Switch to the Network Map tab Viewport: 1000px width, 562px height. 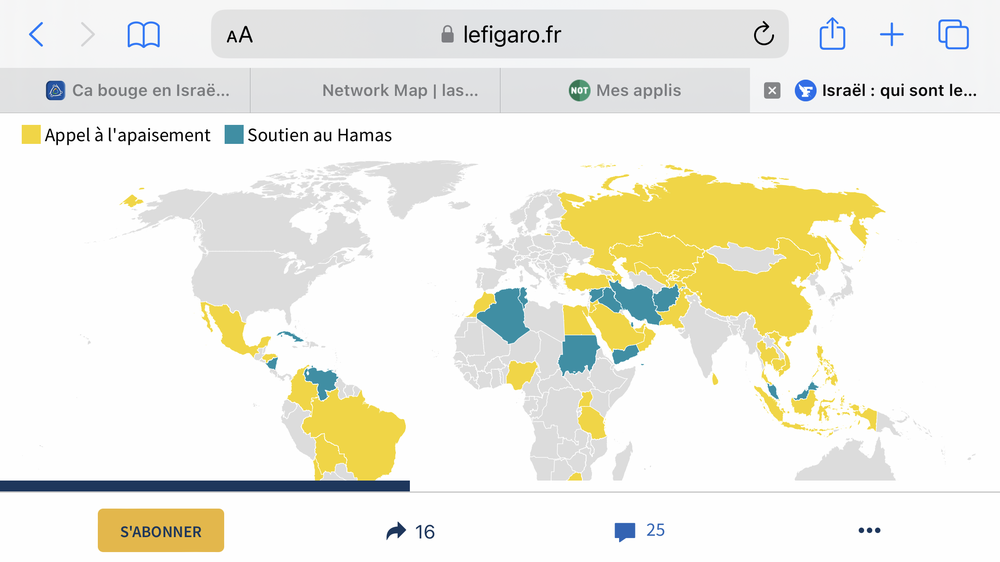(x=399, y=91)
